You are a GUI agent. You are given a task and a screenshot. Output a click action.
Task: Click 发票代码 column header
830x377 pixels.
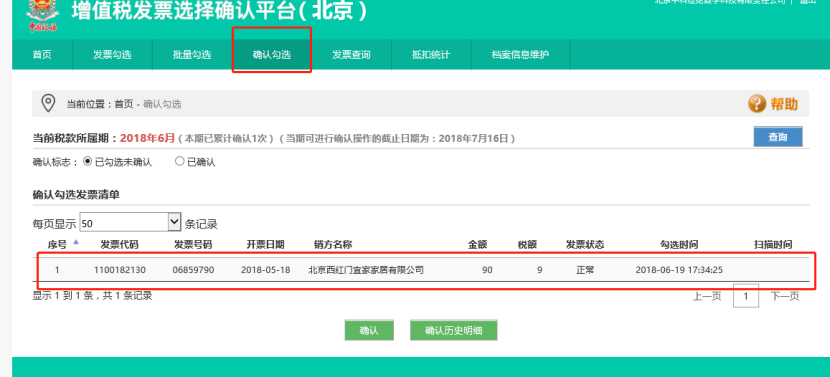tap(120, 245)
